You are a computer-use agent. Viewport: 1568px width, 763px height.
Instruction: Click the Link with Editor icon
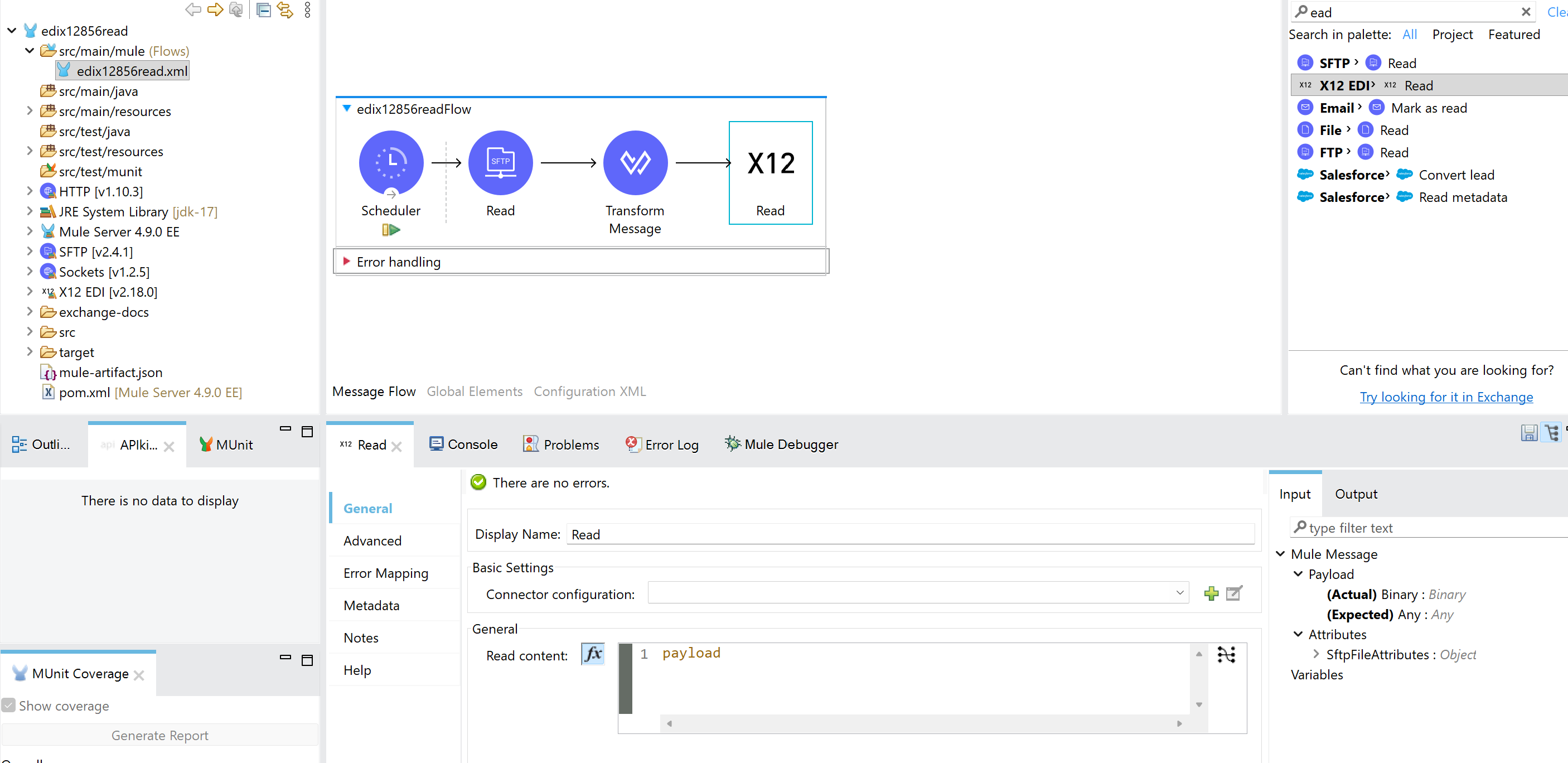click(285, 9)
